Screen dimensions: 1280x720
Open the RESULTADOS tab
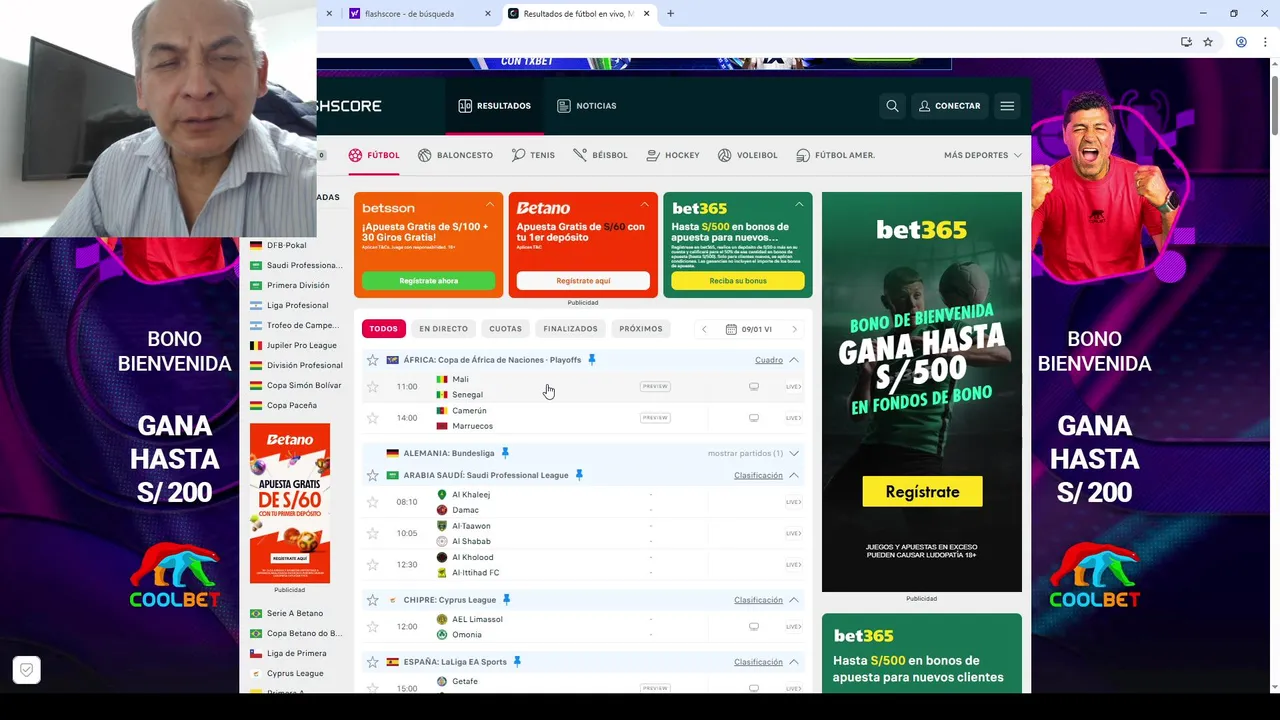click(x=495, y=106)
